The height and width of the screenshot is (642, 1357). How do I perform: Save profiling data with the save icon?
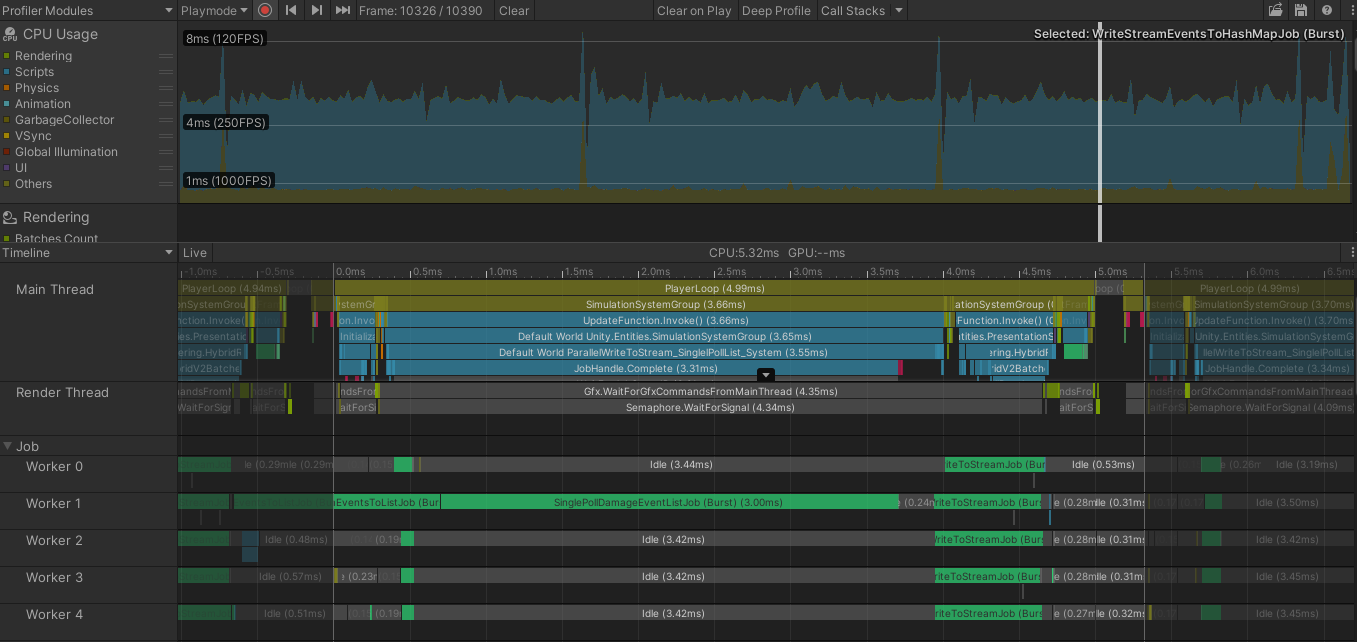(1301, 9)
